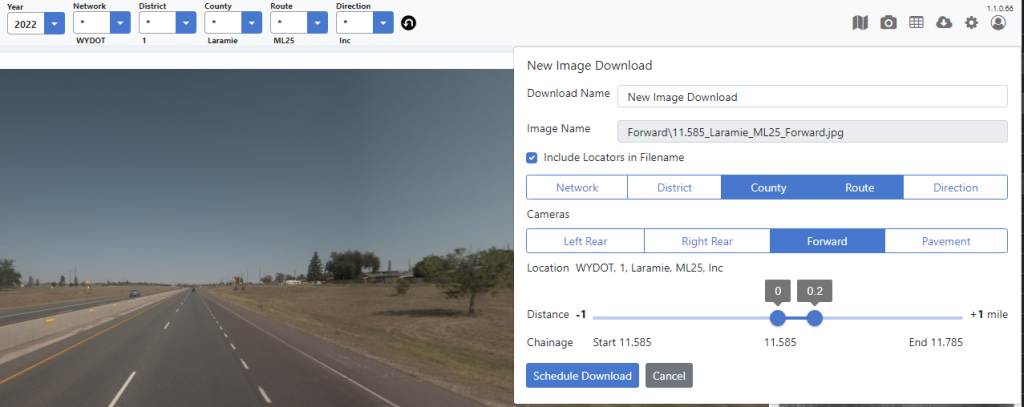1024x407 pixels.
Task: Select the Pavement camera
Action: click(945, 241)
